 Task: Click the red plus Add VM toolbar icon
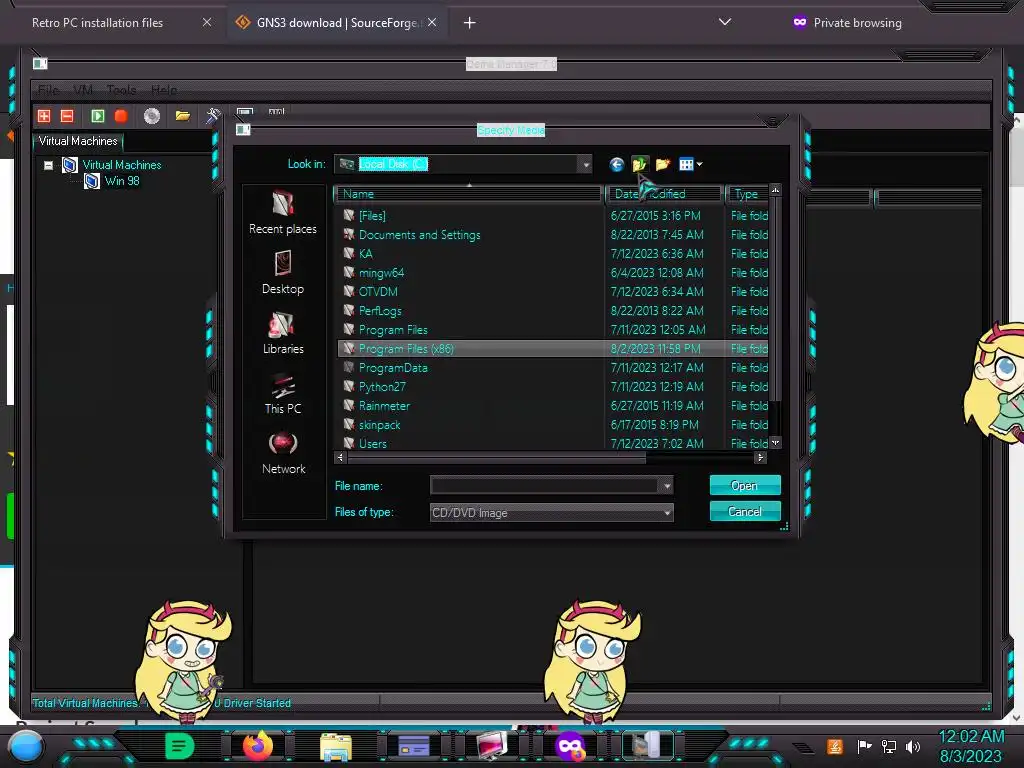click(x=44, y=116)
